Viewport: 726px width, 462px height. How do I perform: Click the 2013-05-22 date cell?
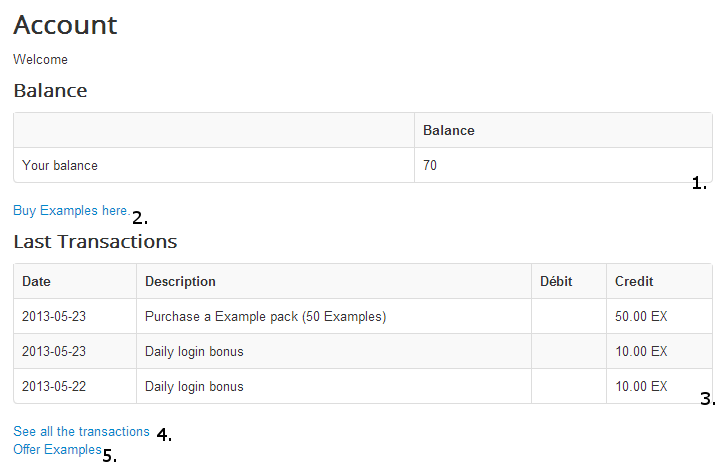(55, 387)
